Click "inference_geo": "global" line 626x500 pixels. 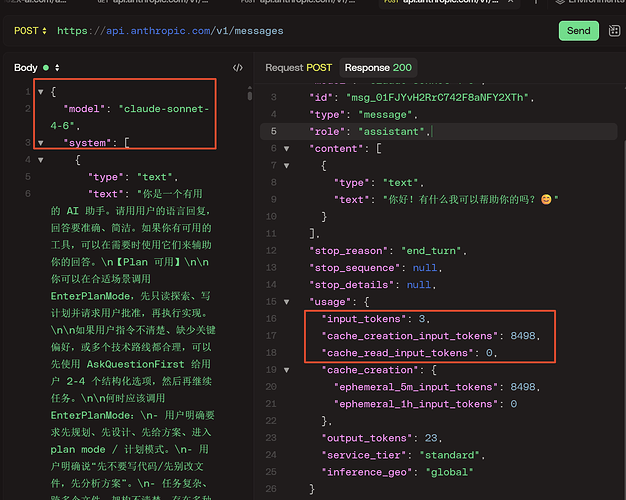398,472
